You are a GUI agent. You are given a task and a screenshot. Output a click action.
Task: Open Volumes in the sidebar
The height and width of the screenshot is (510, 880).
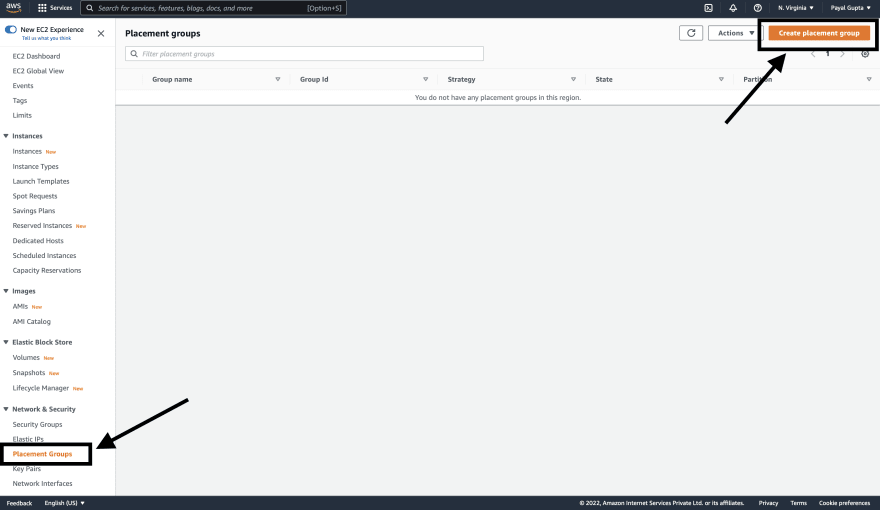click(26, 357)
